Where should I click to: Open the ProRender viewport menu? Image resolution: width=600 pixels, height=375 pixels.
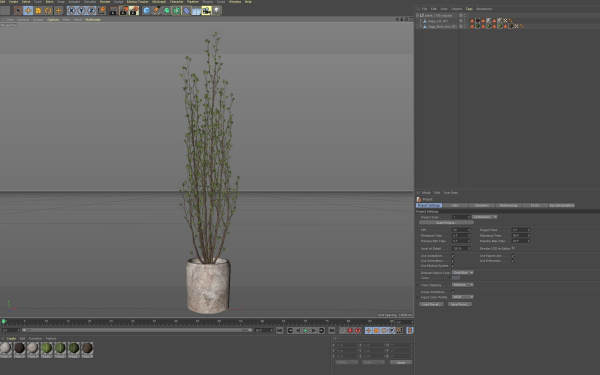[x=93, y=20]
